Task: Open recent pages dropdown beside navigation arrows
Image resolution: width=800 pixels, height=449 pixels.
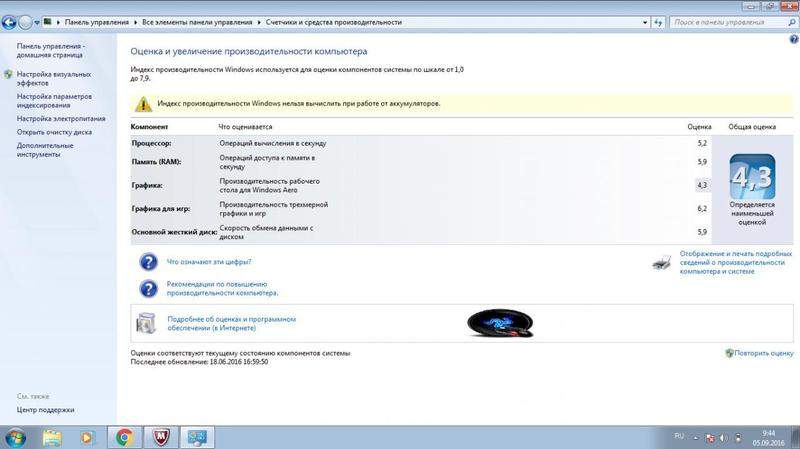Action: tap(37, 23)
